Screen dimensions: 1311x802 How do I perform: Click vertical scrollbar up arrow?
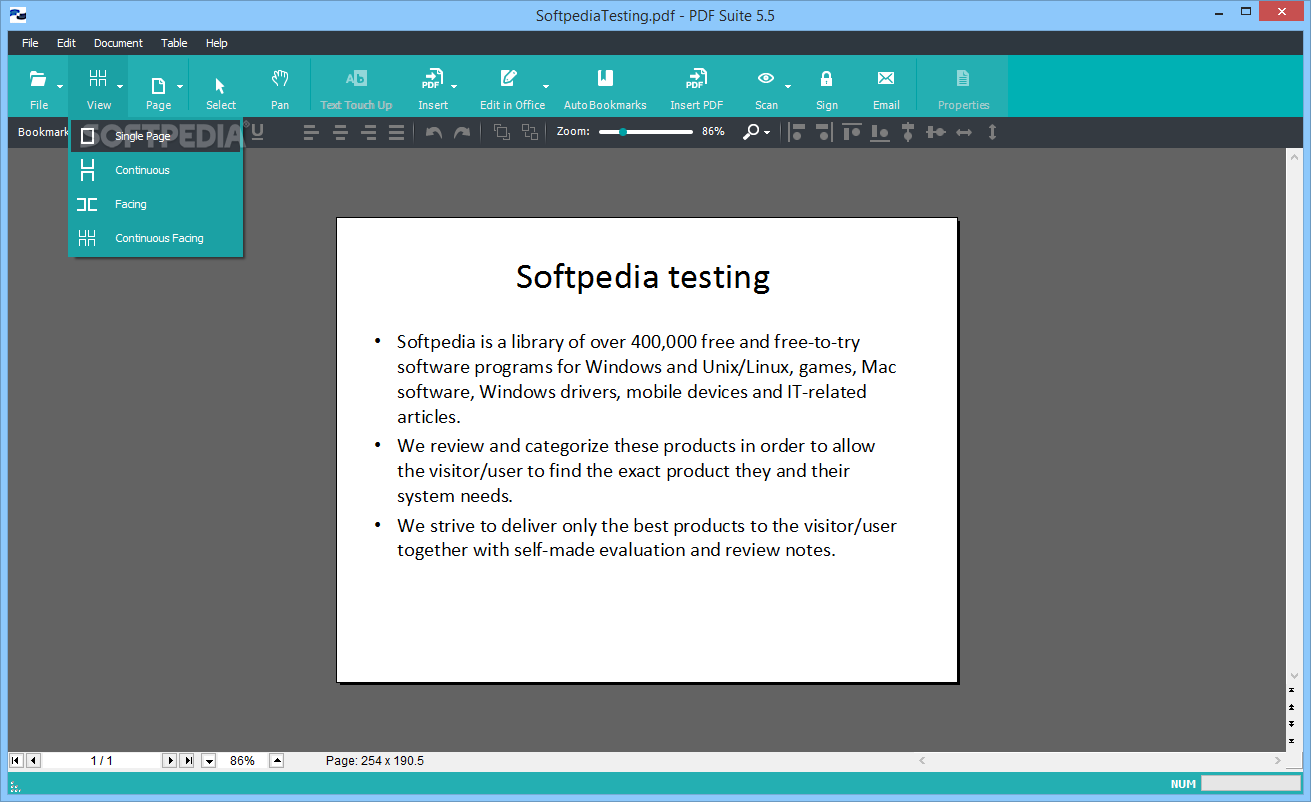tap(1295, 157)
